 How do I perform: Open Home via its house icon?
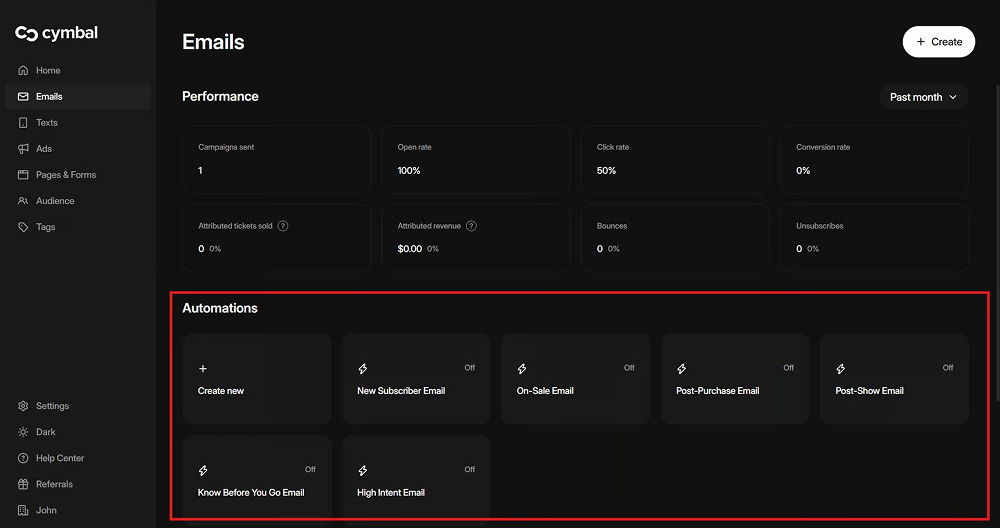pos(23,71)
